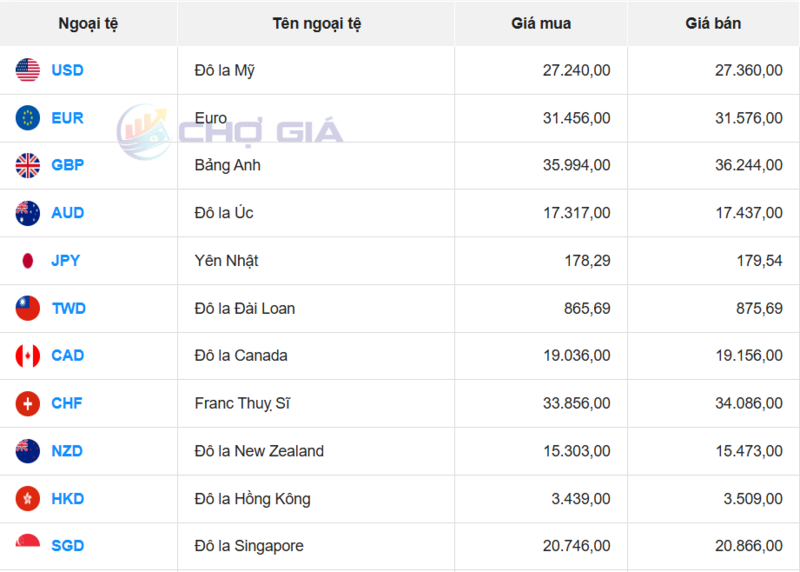Click the GBP selling price 36.244,00
The image size is (800, 572).
coord(747,165)
